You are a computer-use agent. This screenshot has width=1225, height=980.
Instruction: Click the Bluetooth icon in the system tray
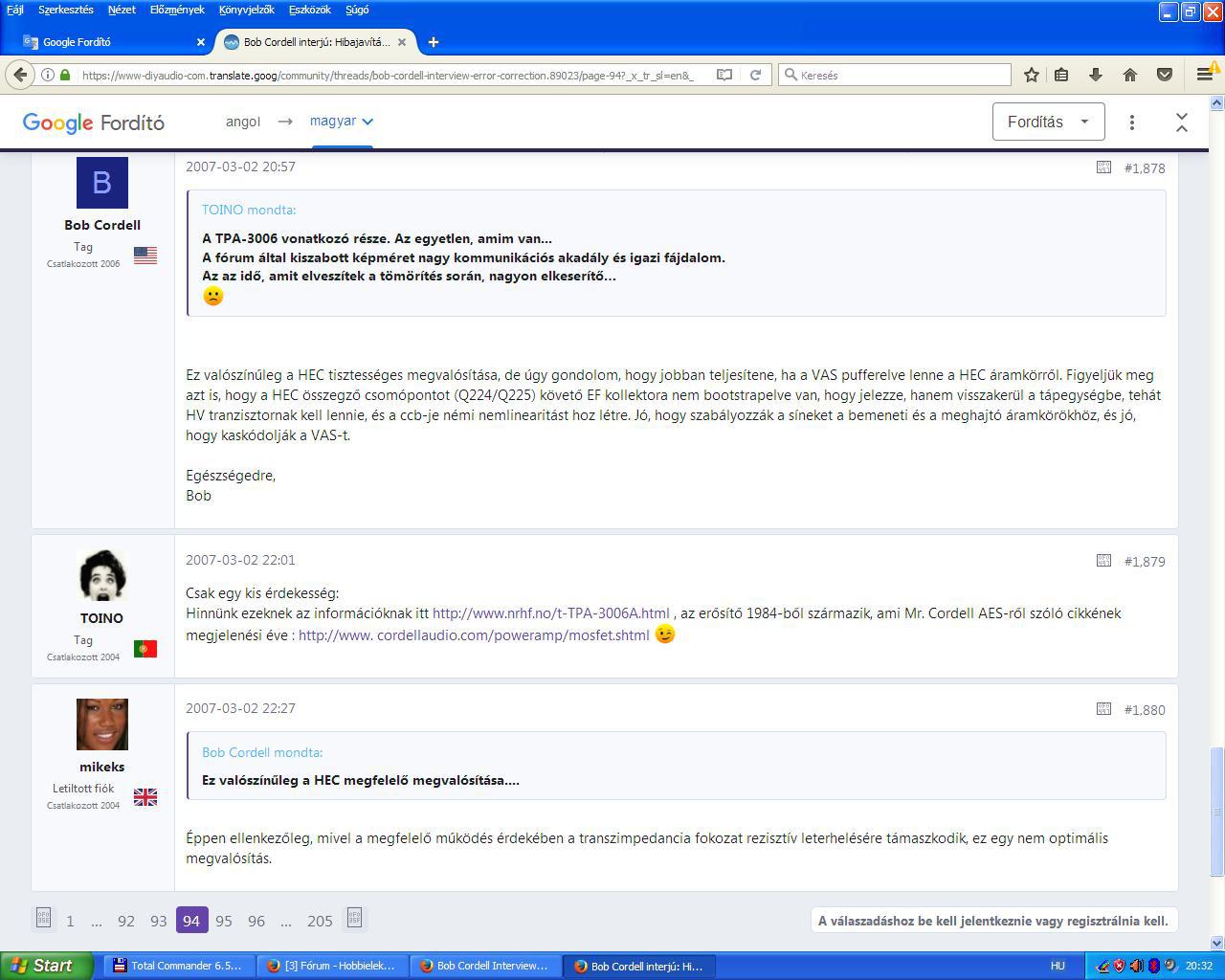[x=1154, y=966]
